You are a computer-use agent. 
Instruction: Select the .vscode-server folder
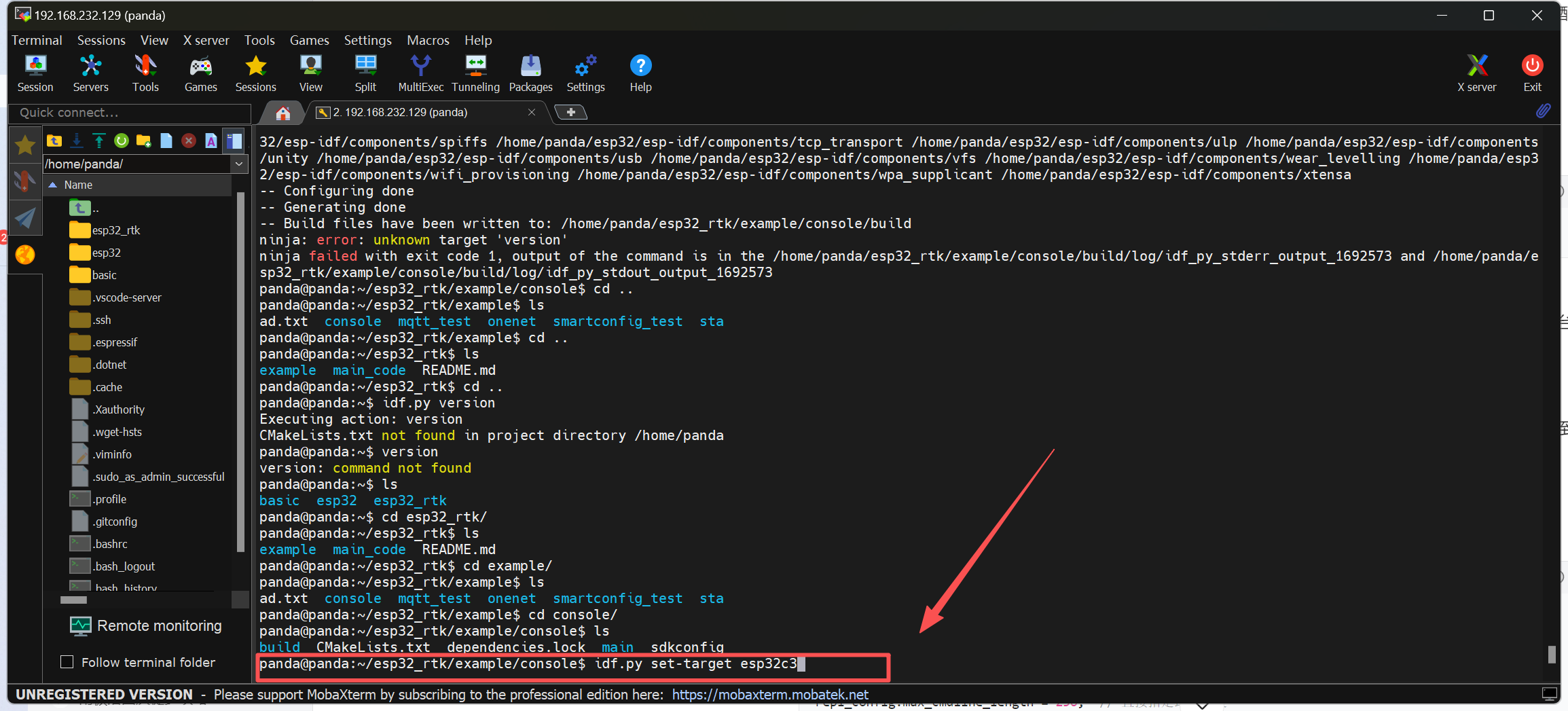(x=115, y=297)
